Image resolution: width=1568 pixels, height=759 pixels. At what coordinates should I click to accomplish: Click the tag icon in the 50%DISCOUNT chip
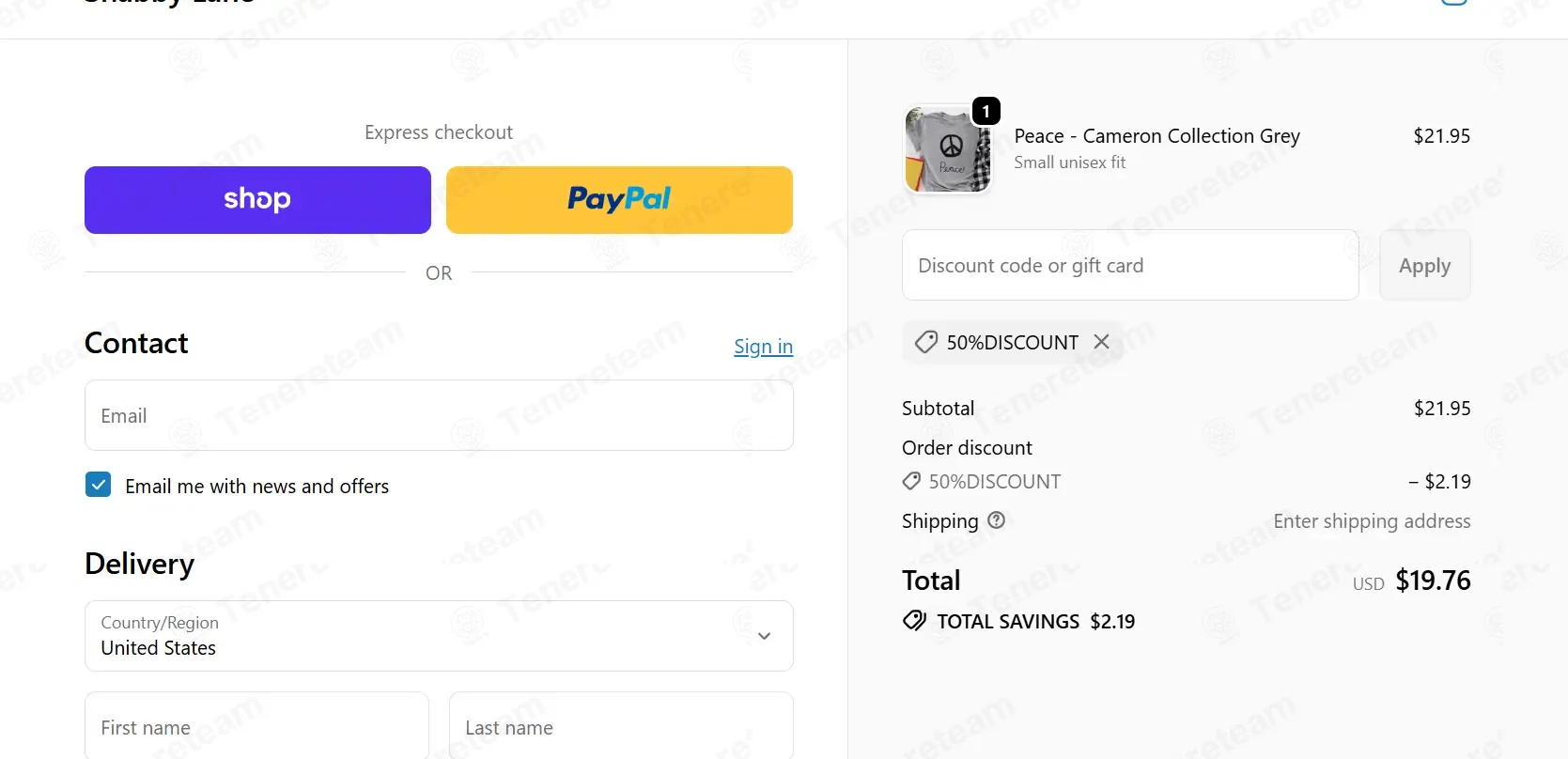click(926, 342)
